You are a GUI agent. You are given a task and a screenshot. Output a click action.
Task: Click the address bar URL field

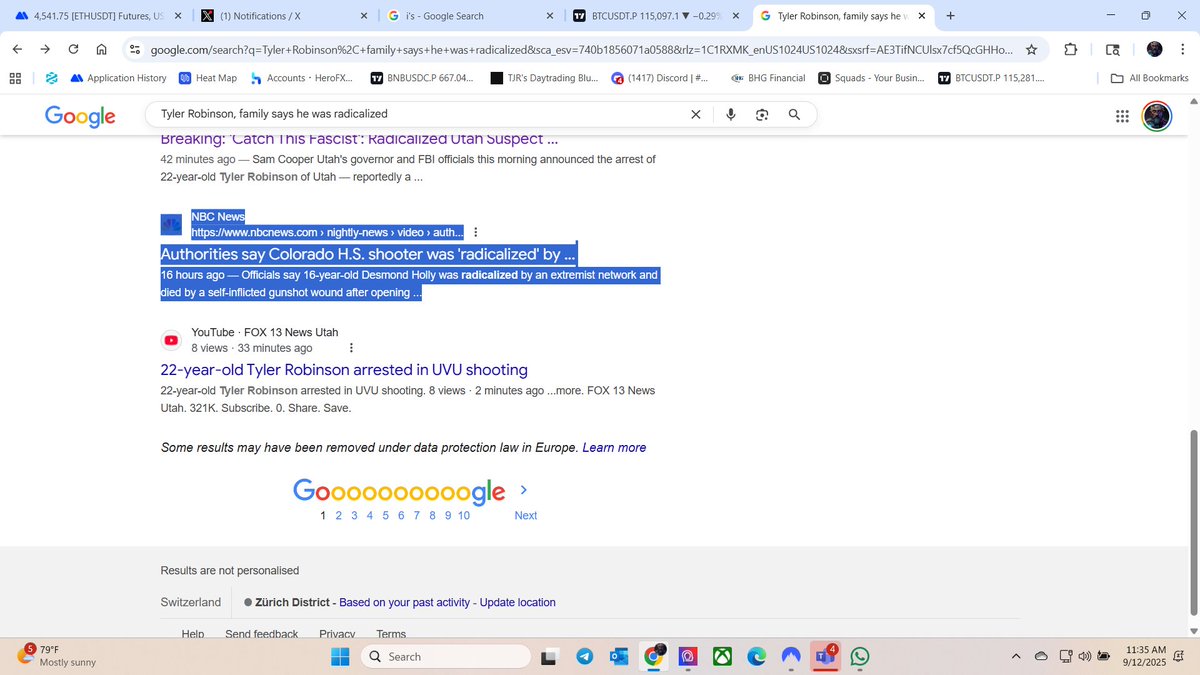580,50
